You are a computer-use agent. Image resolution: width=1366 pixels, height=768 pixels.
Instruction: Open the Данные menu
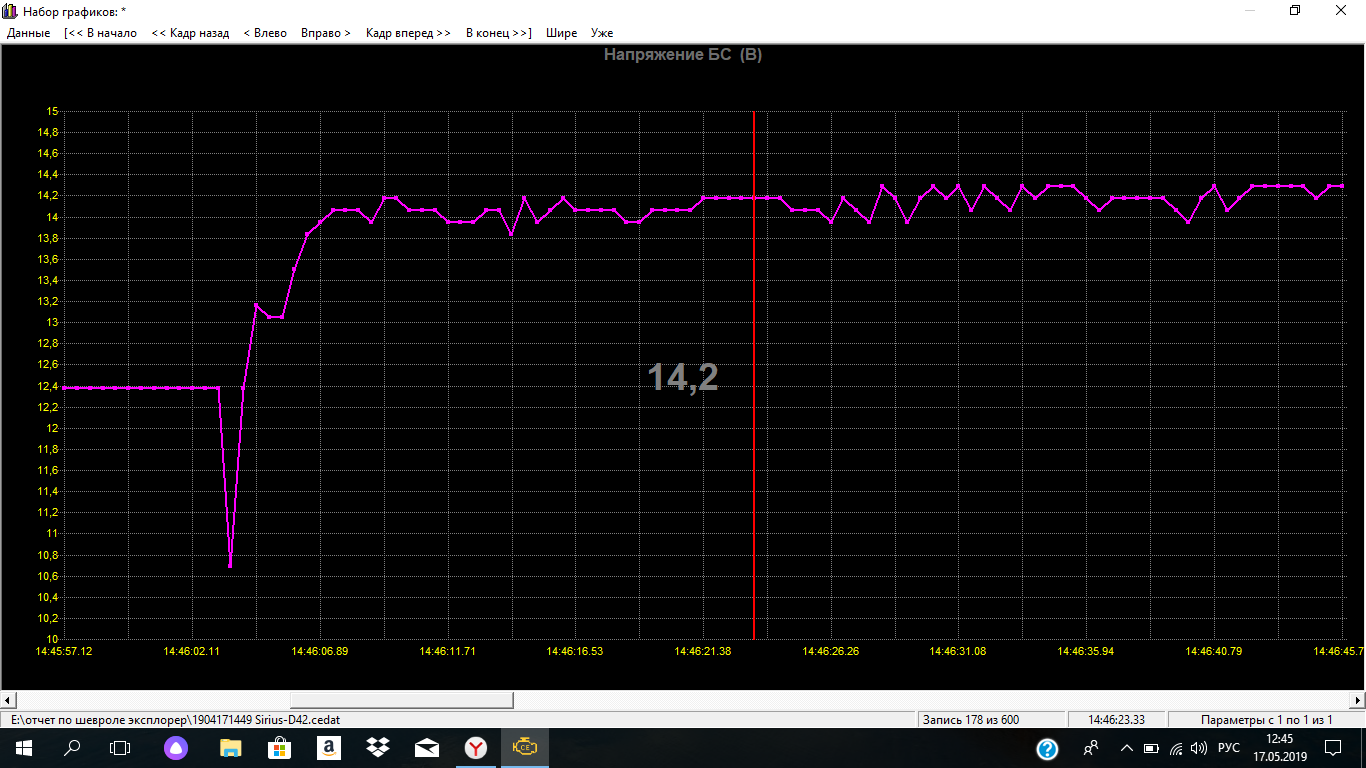28,33
